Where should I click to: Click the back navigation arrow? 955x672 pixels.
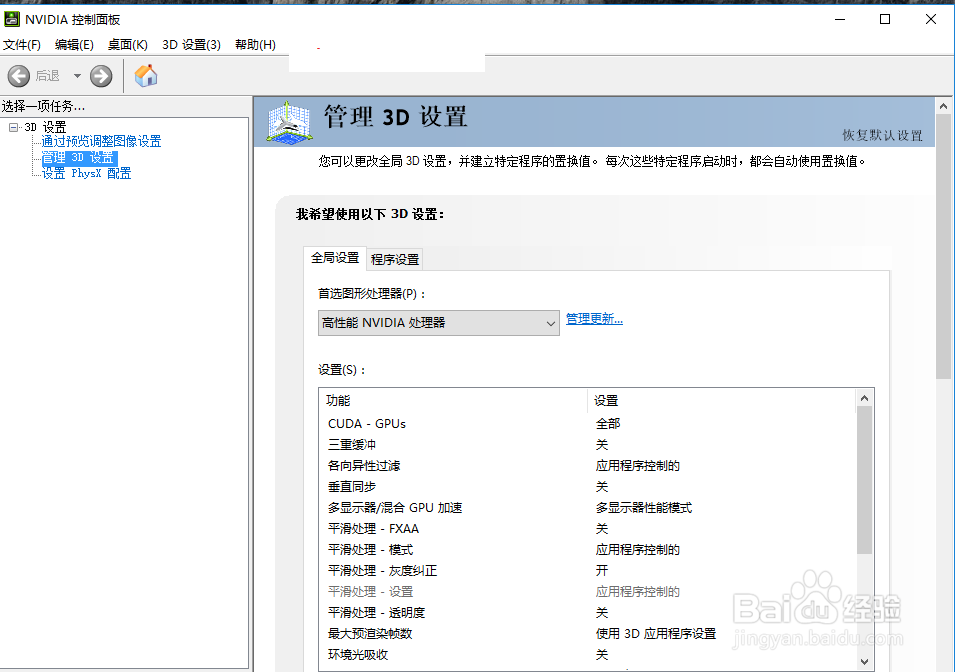click(19, 75)
